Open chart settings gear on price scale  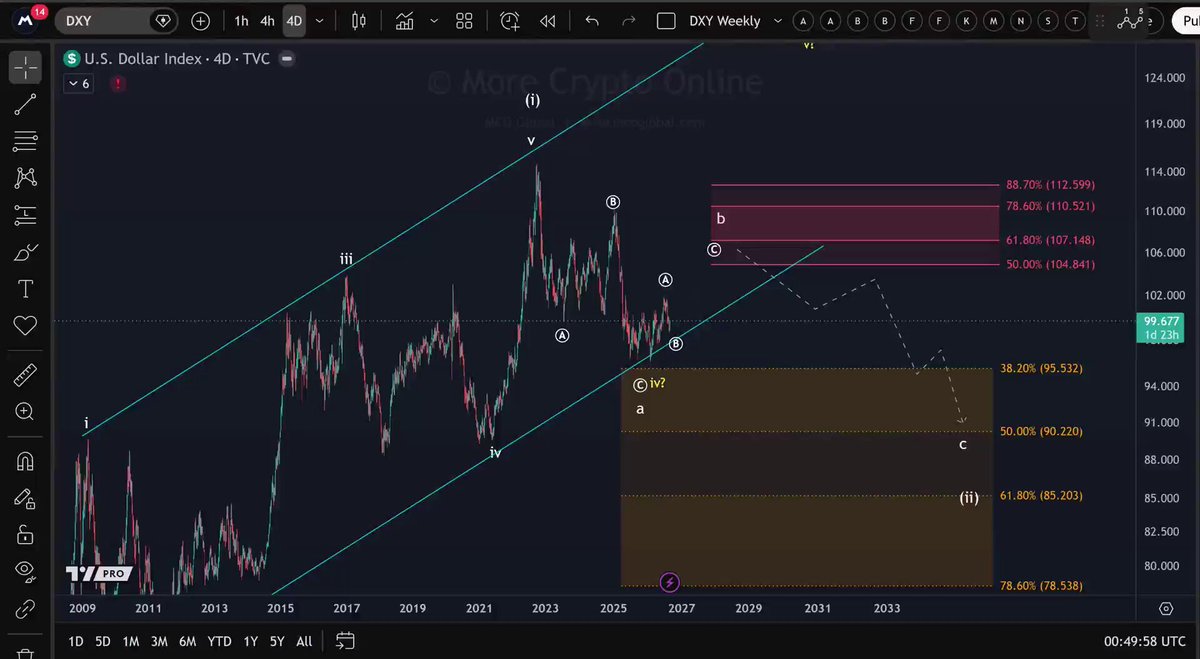pos(1166,608)
